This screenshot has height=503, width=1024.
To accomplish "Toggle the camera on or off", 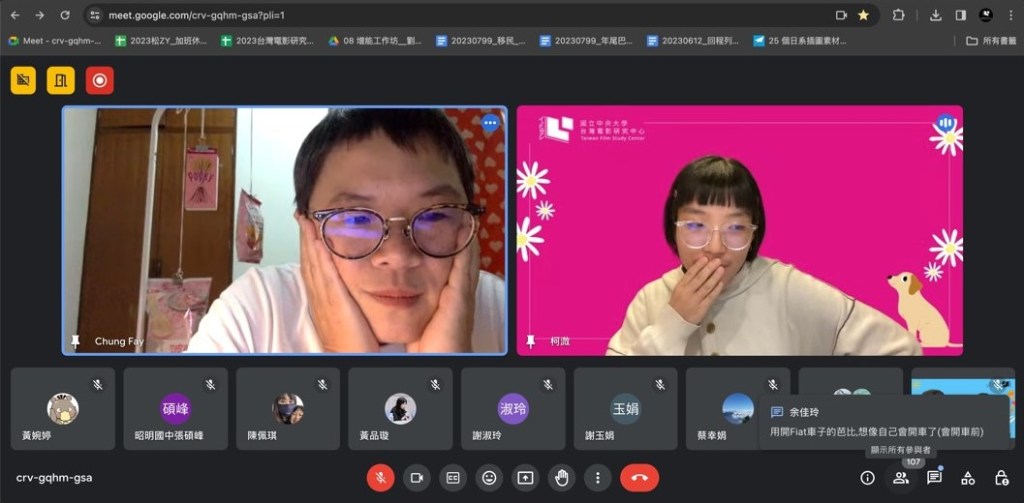I will click(x=416, y=478).
